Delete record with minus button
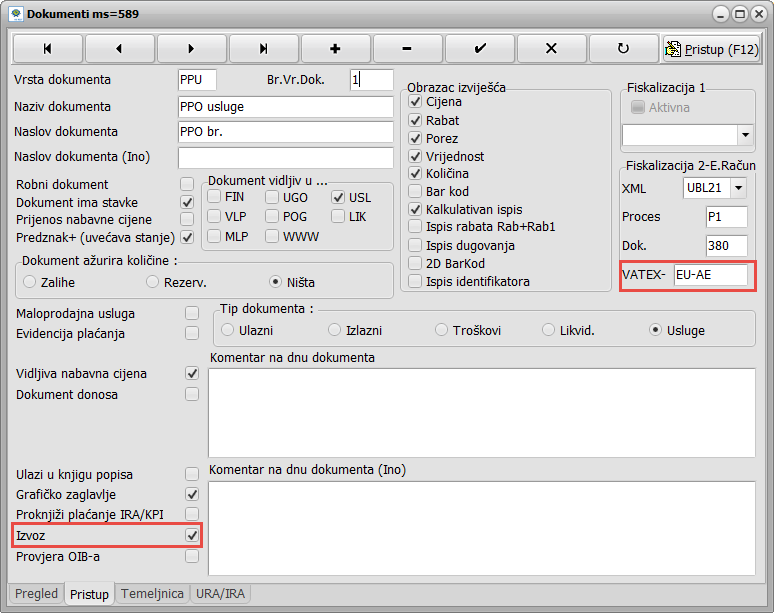The image size is (774, 613). [x=407, y=48]
